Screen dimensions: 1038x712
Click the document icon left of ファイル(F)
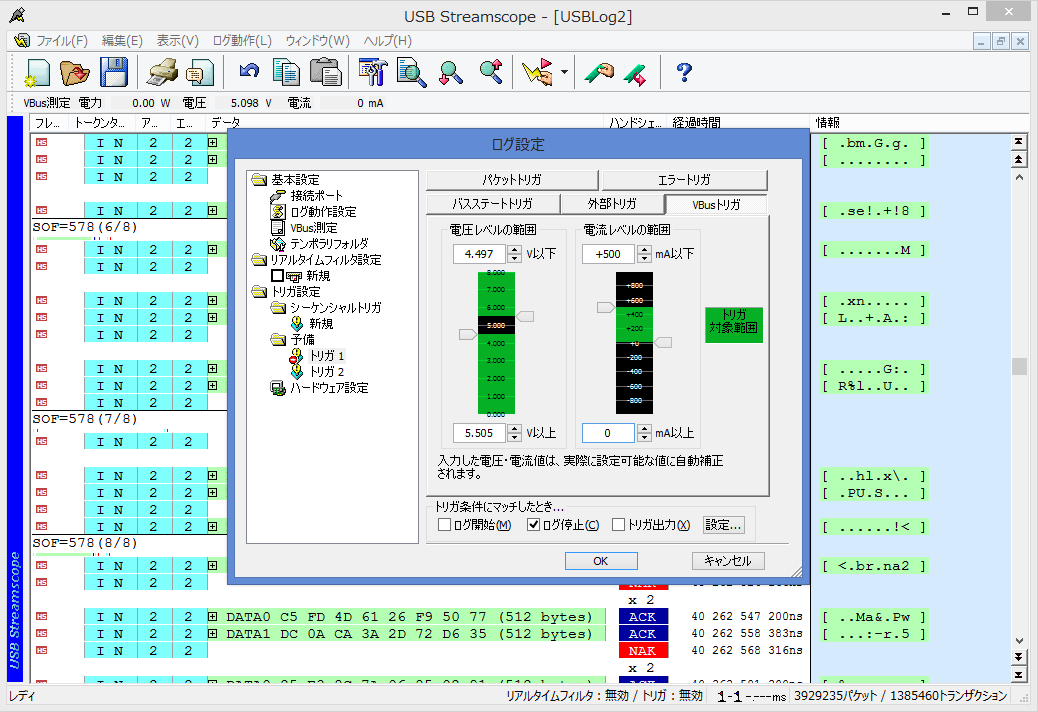[x=22, y=41]
